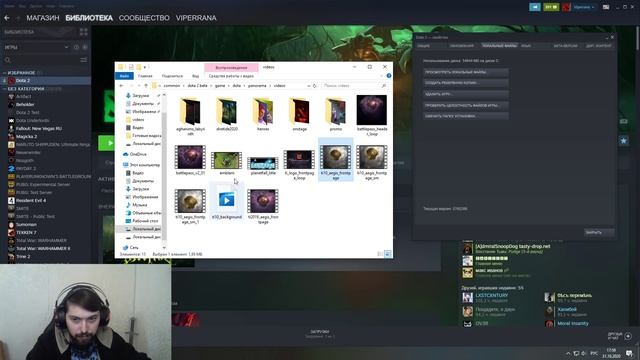This screenshot has height=360, width=640.
Task: Click 'dota 2 beta' in address breadcrumb
Action: click(x=198, y=86)
